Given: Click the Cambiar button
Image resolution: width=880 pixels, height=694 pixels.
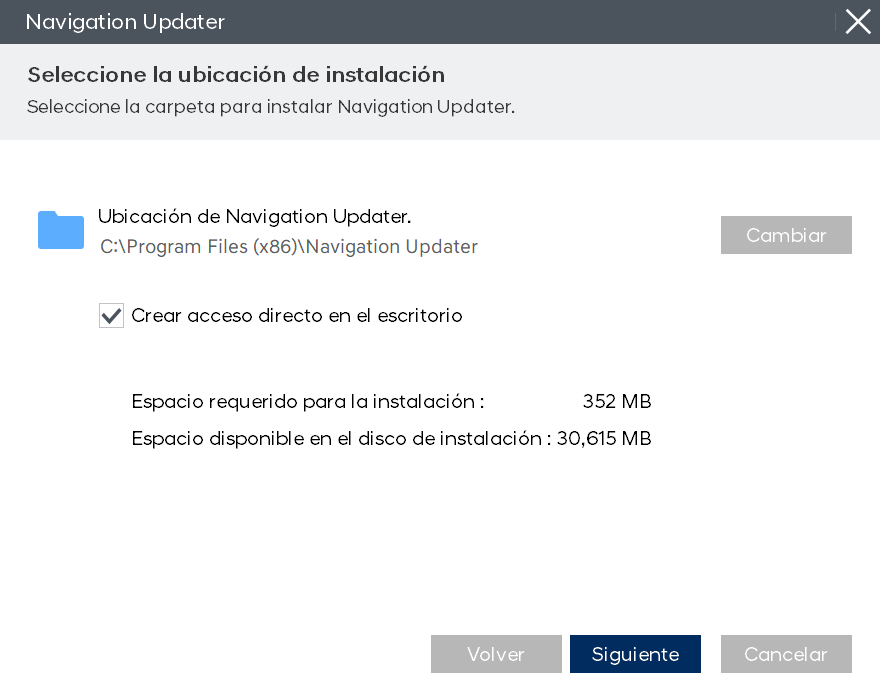Looking at the screenshot, I should [786, 235].
